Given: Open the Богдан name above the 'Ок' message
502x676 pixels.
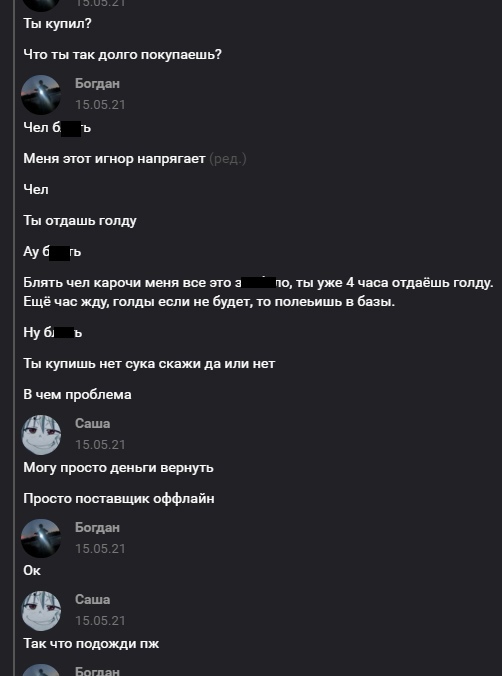Looking at the screenshot, I should click(x=97, y=527).
